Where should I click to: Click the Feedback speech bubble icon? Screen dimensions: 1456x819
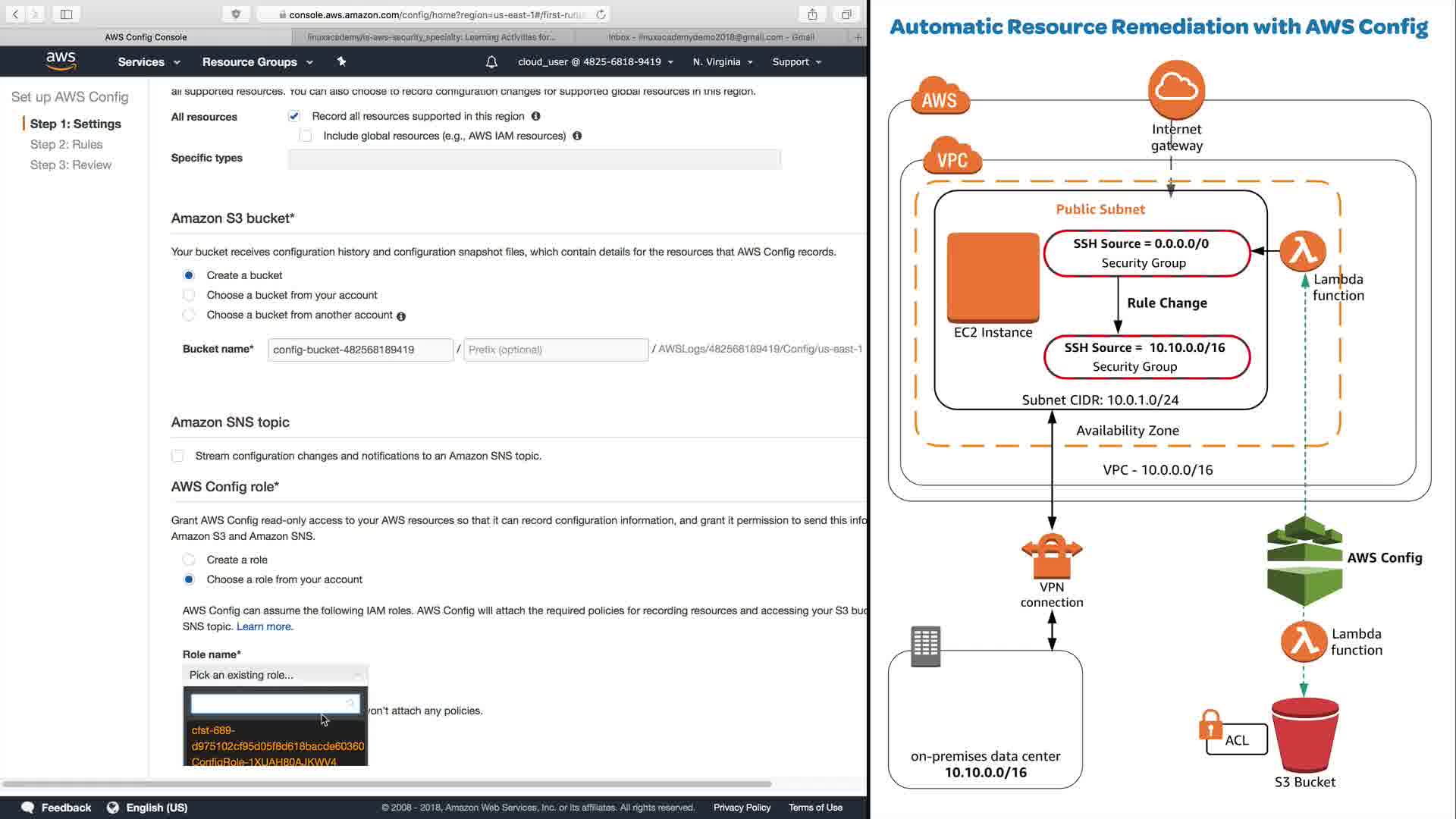click(x=28, y=808)
